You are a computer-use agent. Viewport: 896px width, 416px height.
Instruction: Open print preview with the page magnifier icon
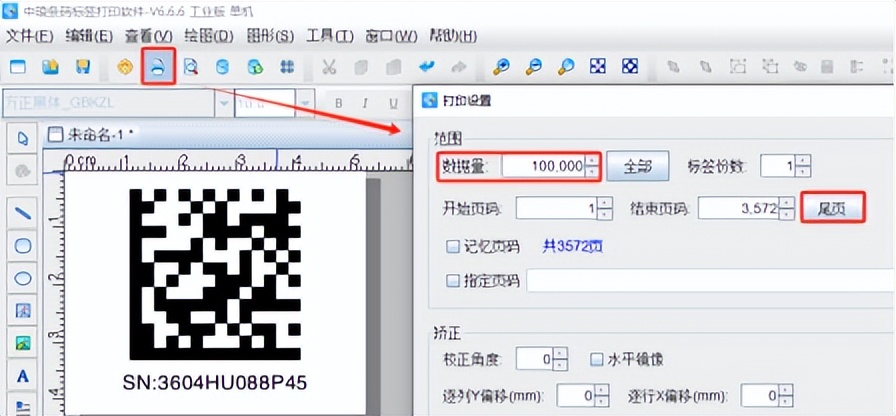[190, 67]
